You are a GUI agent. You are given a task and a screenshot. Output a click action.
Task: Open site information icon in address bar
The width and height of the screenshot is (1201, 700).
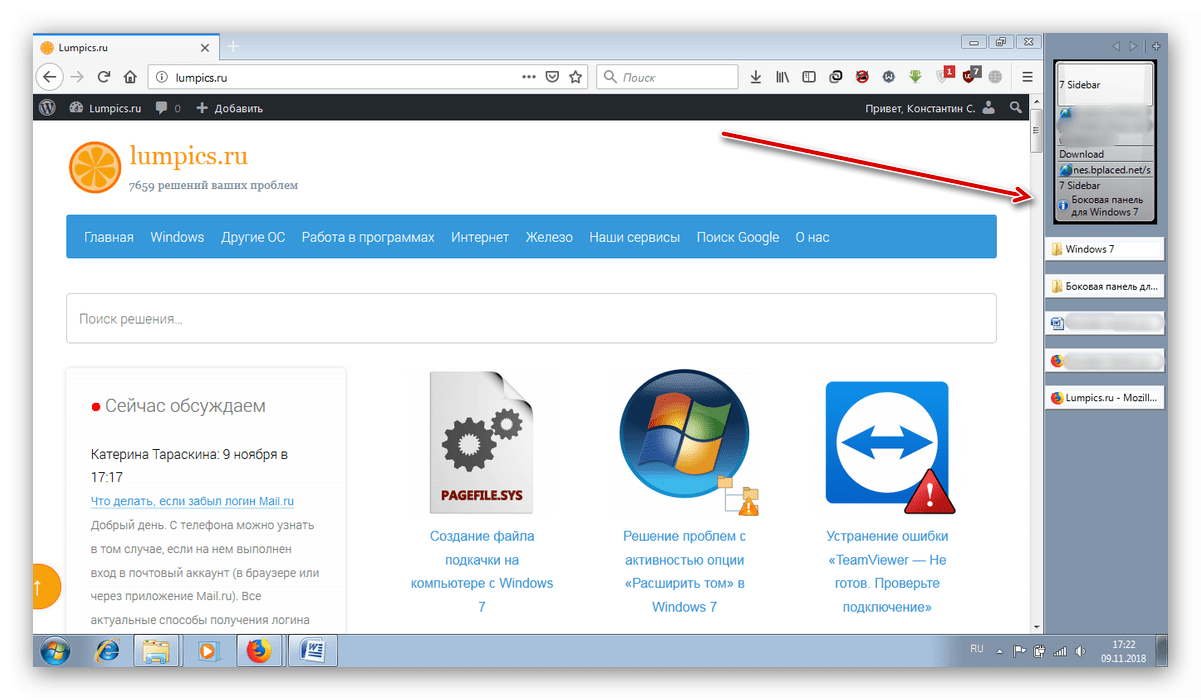coord(163,77)
